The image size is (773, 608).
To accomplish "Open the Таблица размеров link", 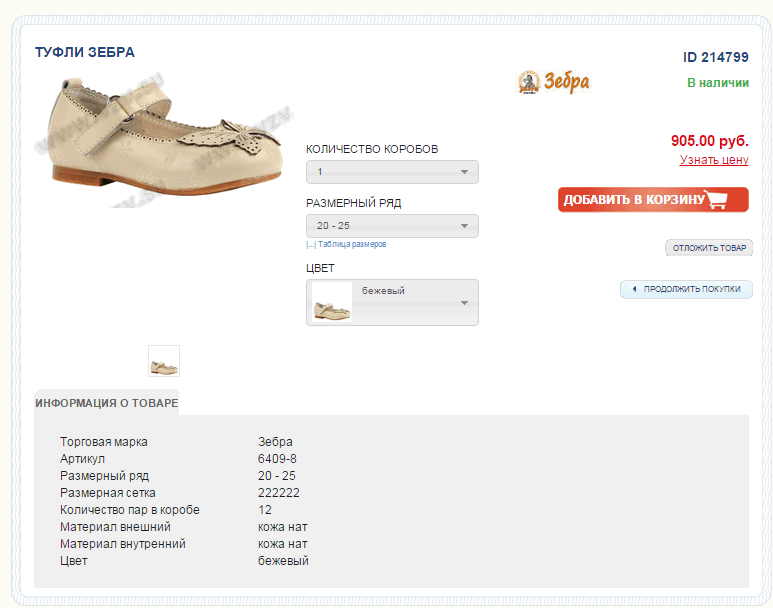I will click(x=352, y=244).
